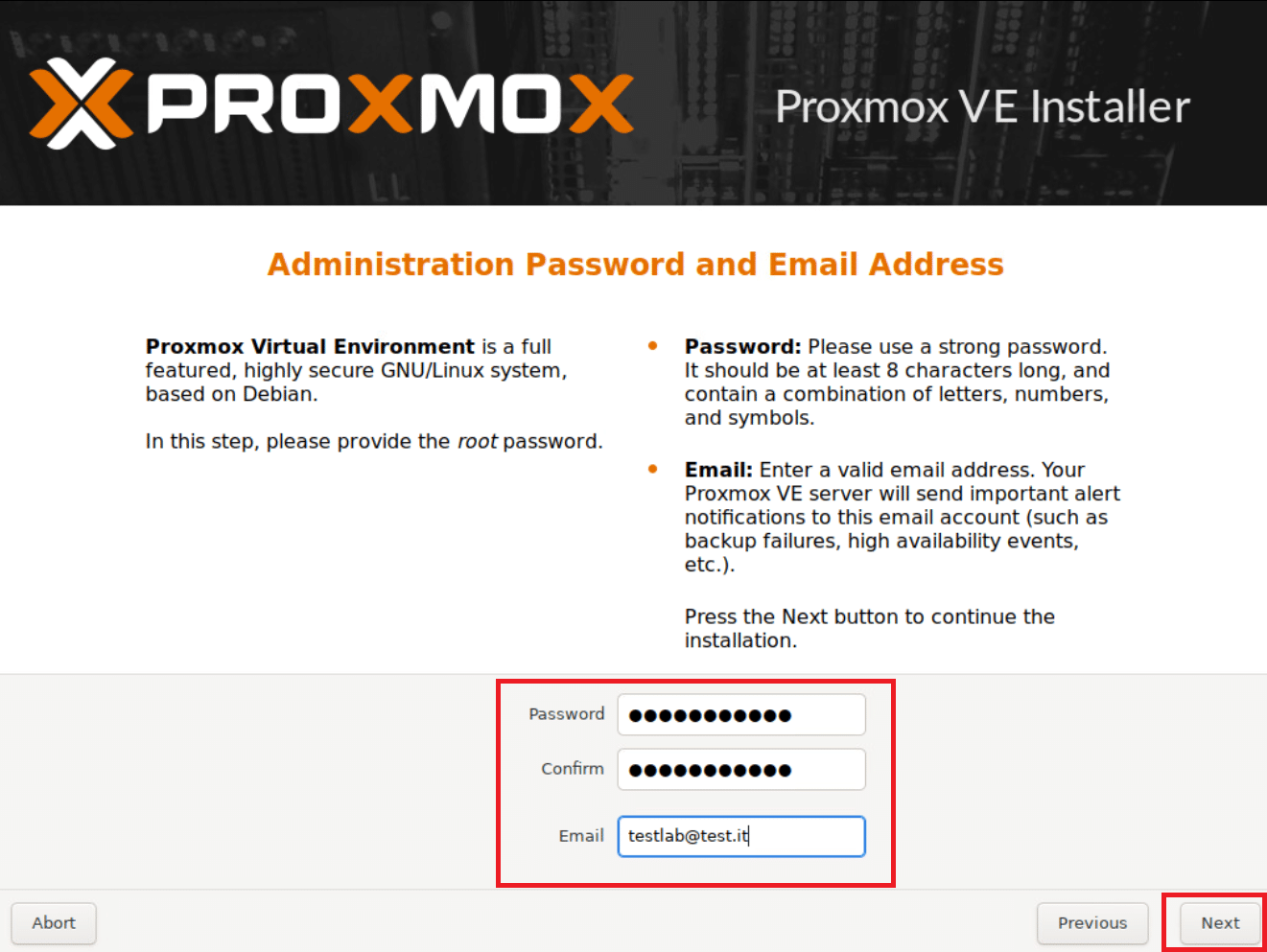Select the Proxmox VE Installer banner title

982,106
